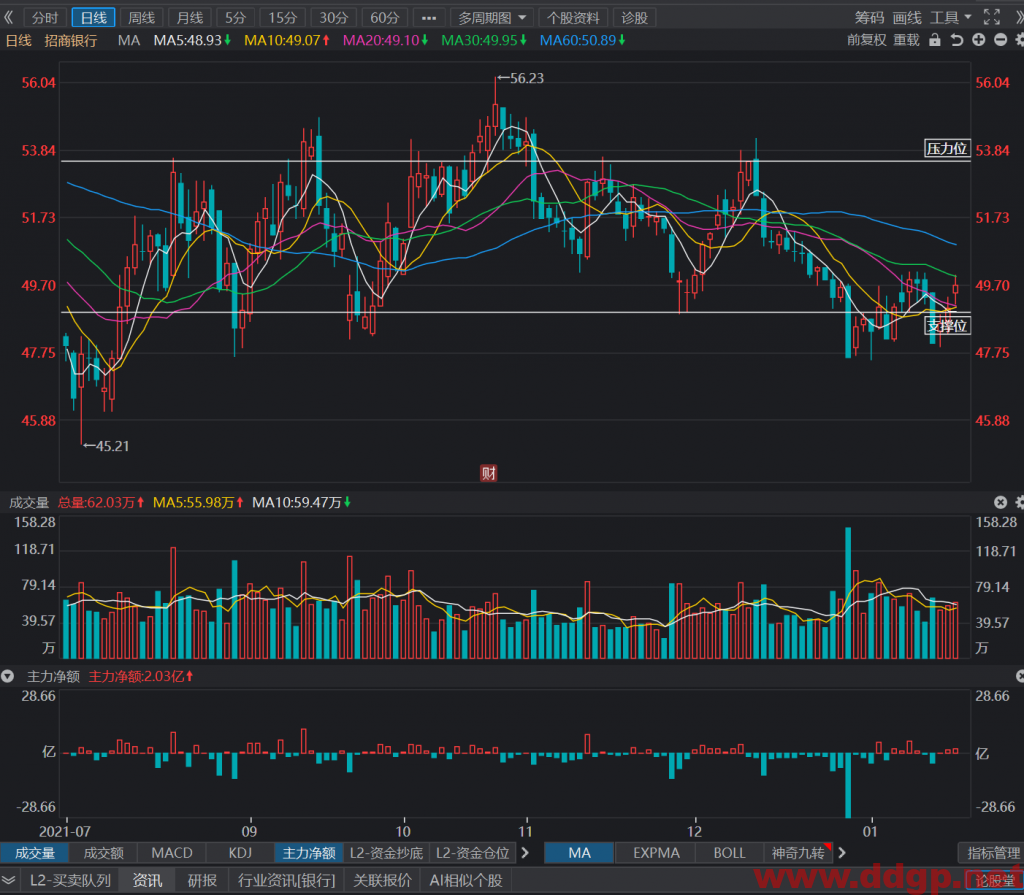Expand the 工具 tools dropdown
Screen dimensions: 1024x895
pyautogui.click(x=951, y=18)
